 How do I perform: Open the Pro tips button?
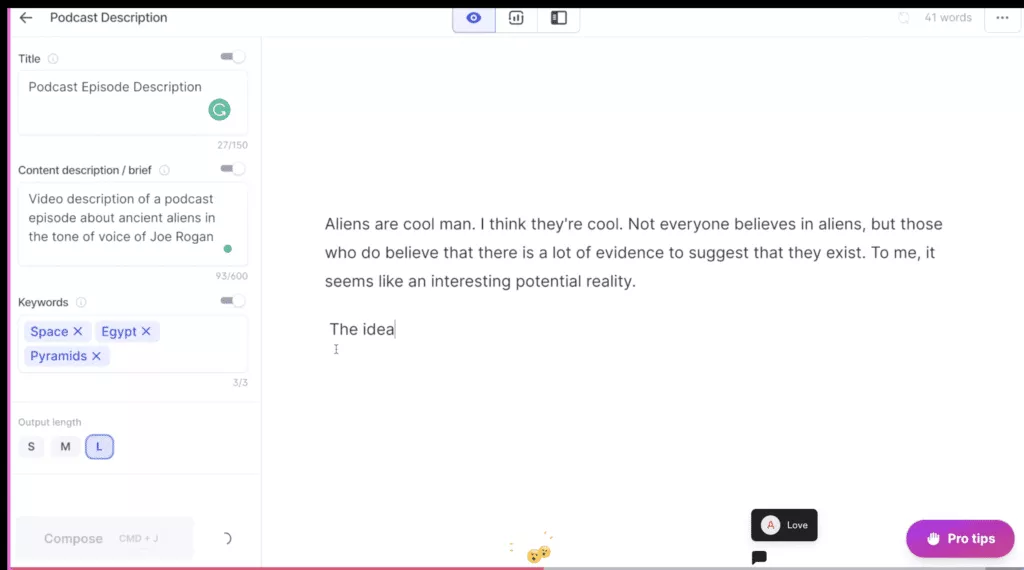coord(959,538)
